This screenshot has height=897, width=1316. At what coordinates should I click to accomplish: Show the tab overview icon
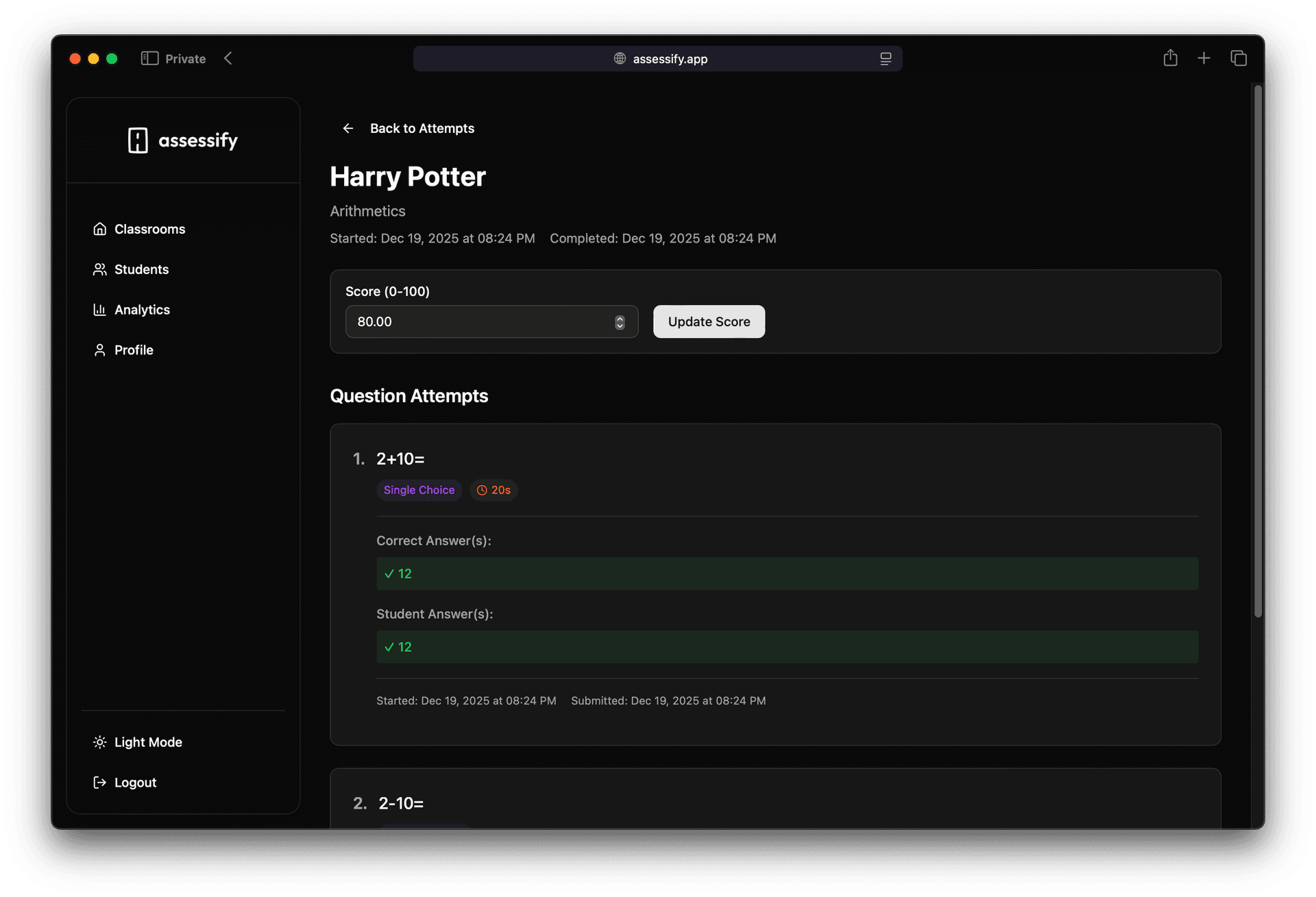1239,58
